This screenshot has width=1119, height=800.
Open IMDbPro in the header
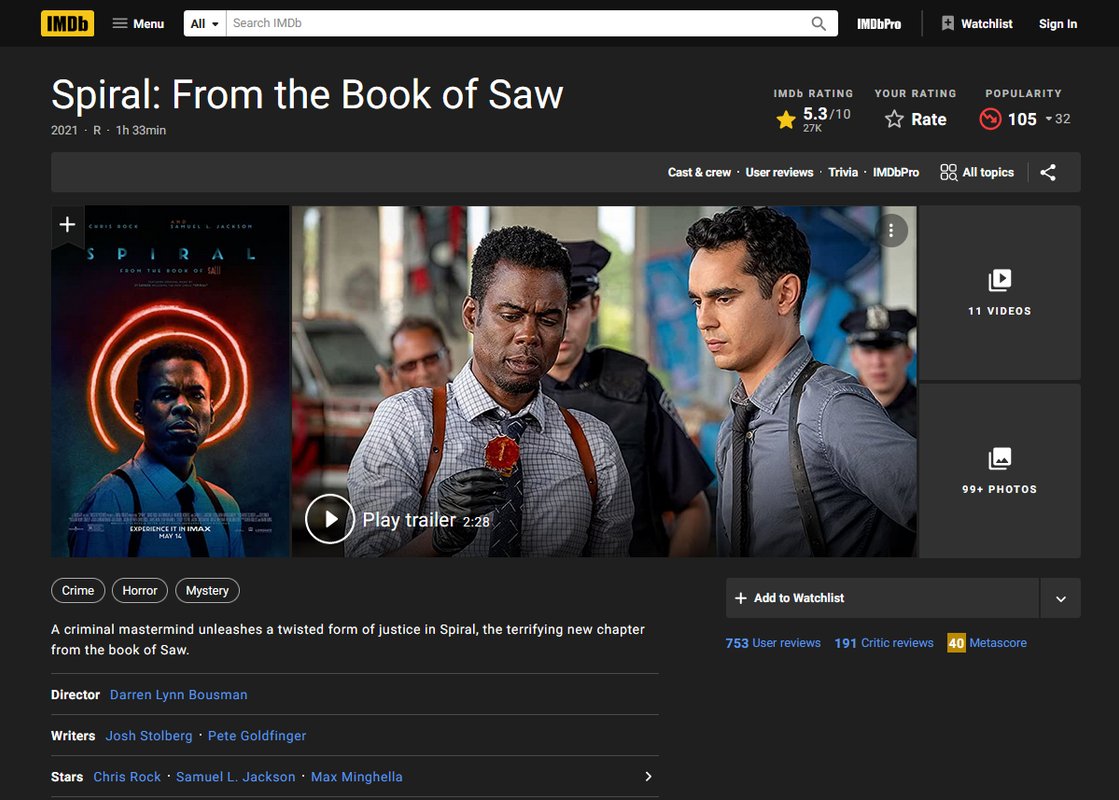click(879, 24)
